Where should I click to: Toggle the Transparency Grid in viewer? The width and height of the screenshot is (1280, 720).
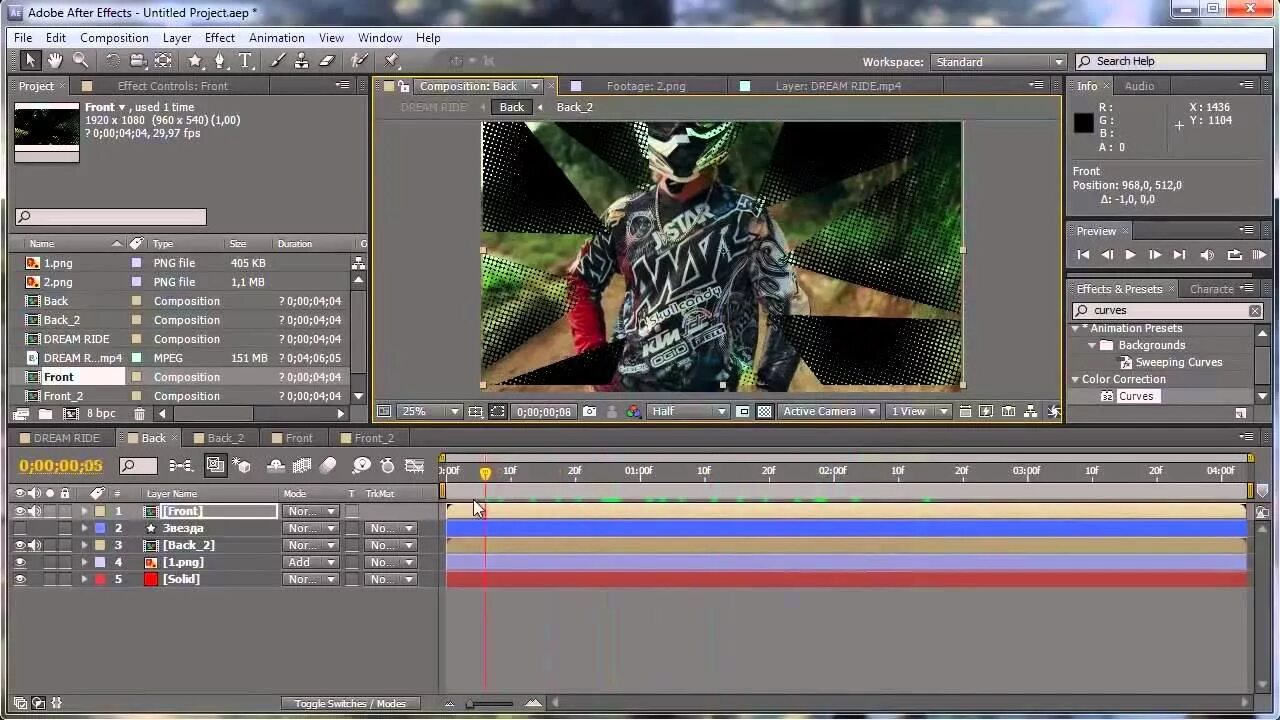tap(765, 411)
